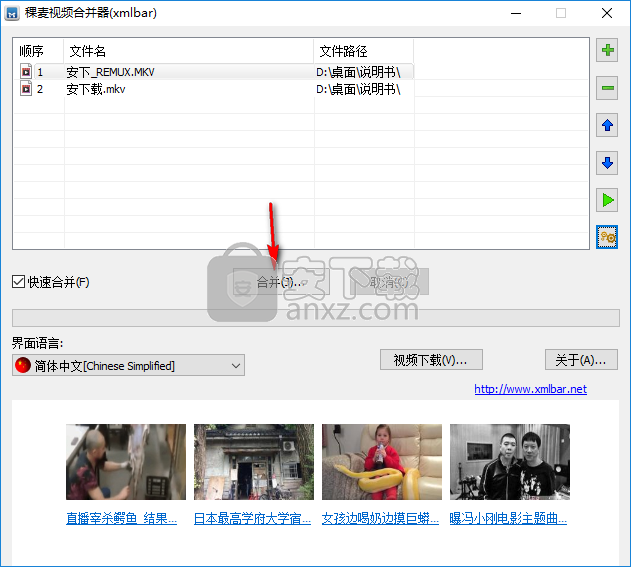Click the file icon of row 1
This screenshot has width=631, height=567.
pyautogui.click(x=26, y=72)
